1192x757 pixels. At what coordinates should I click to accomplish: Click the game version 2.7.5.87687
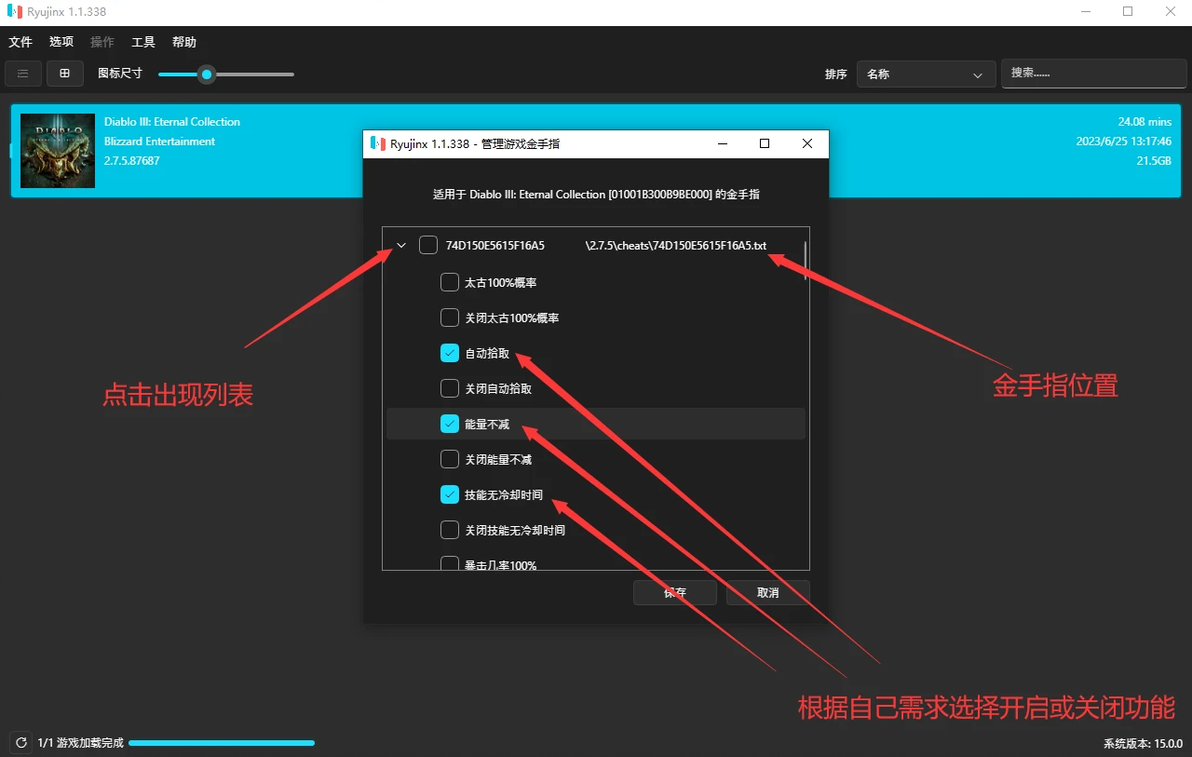click(132, 161)
